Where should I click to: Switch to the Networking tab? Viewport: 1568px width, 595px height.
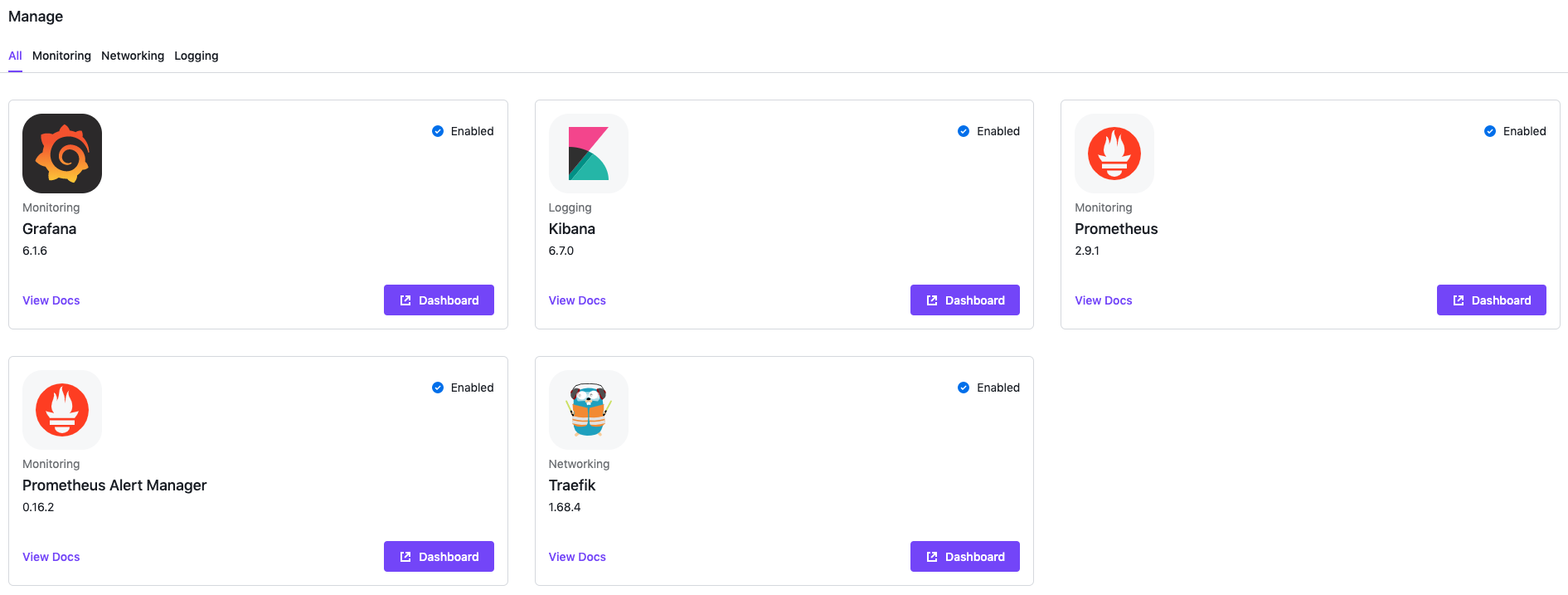133,56
